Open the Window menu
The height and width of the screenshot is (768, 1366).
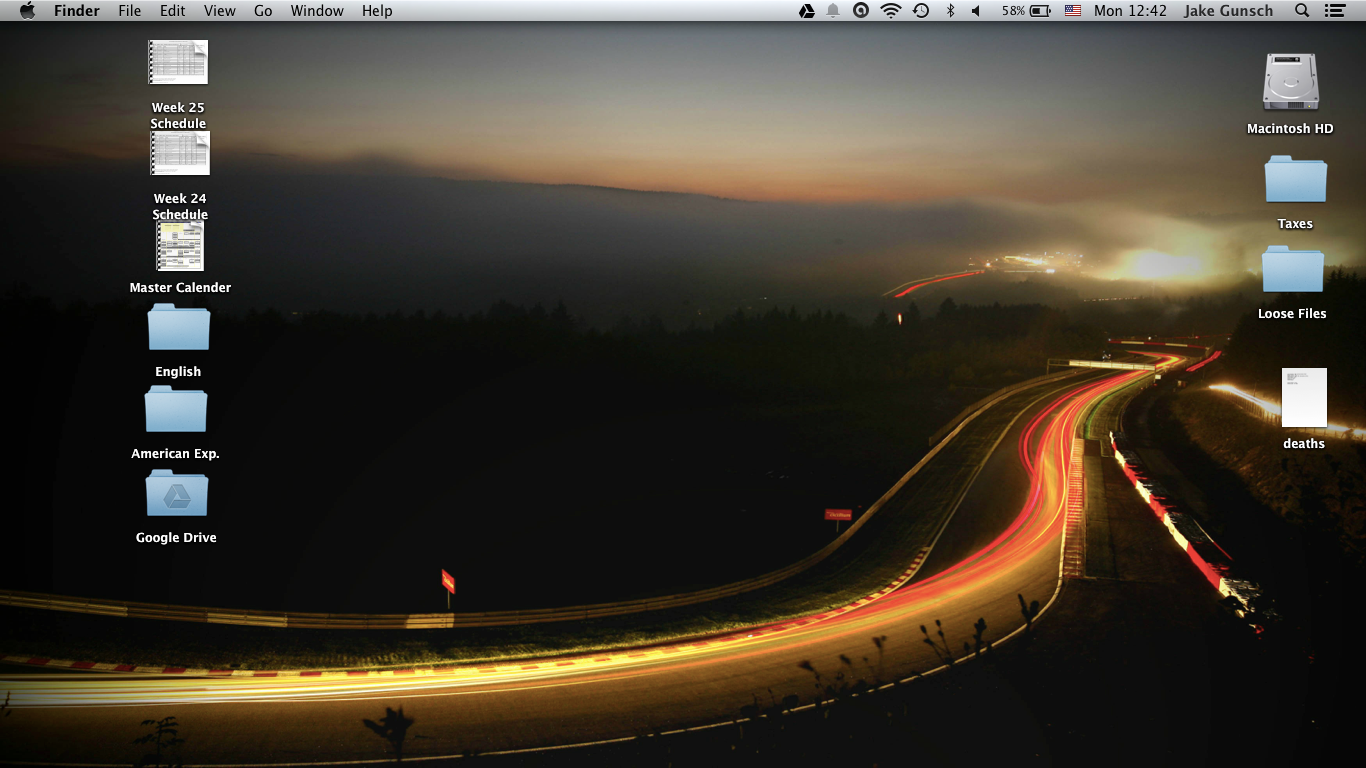point(317,11)
